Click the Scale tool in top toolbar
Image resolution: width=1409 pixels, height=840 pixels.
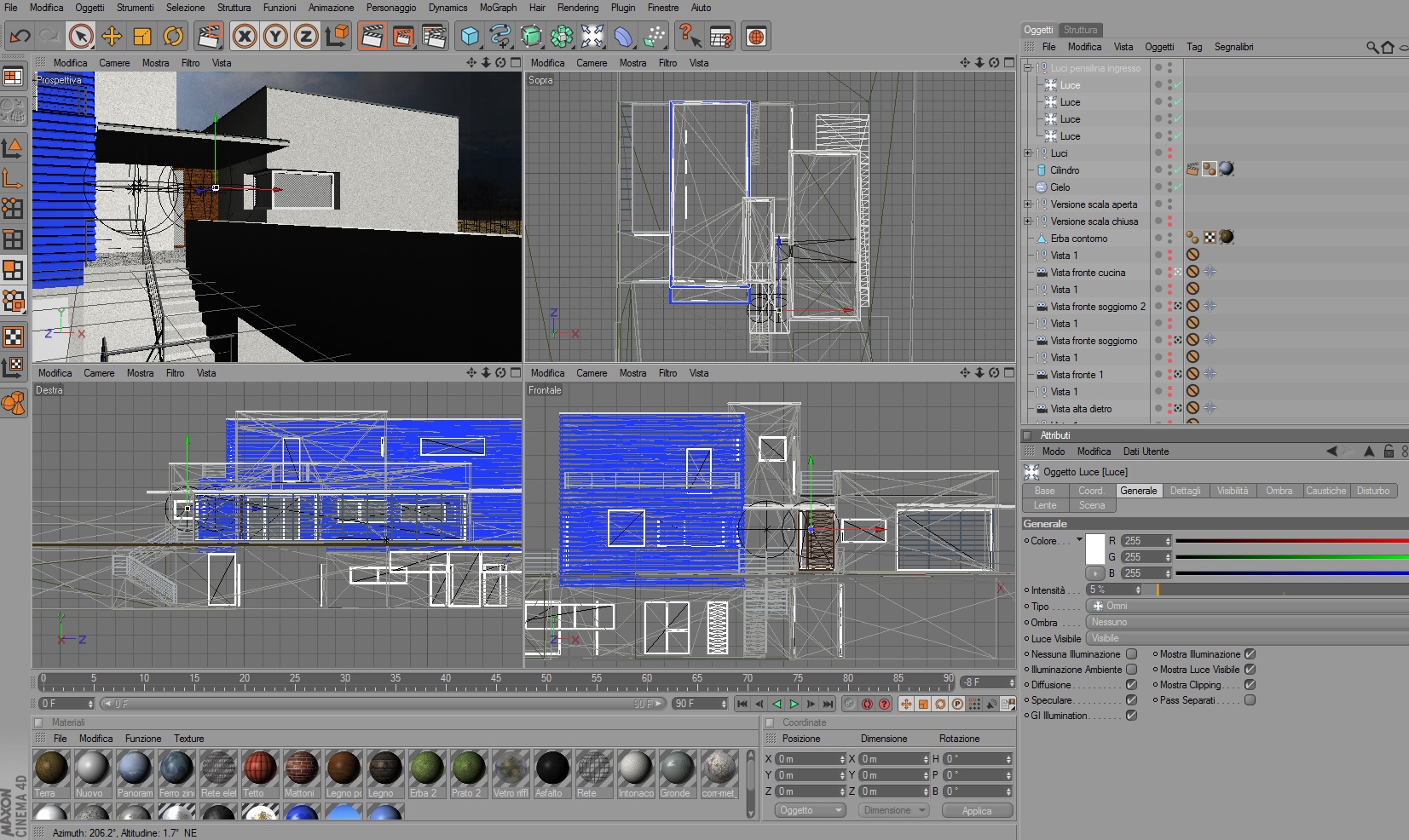pyautogui.click(x=142, y=37)
